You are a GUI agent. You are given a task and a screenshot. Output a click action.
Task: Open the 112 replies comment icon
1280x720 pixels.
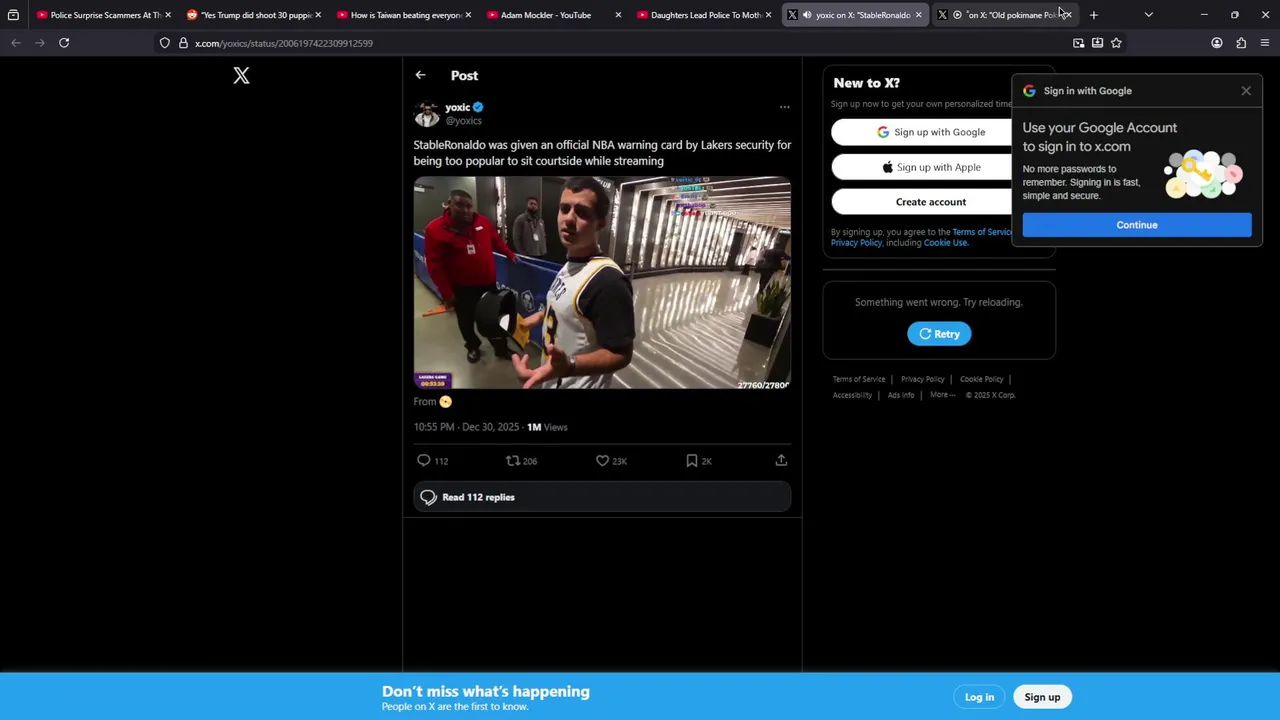(x=423, y=461)
